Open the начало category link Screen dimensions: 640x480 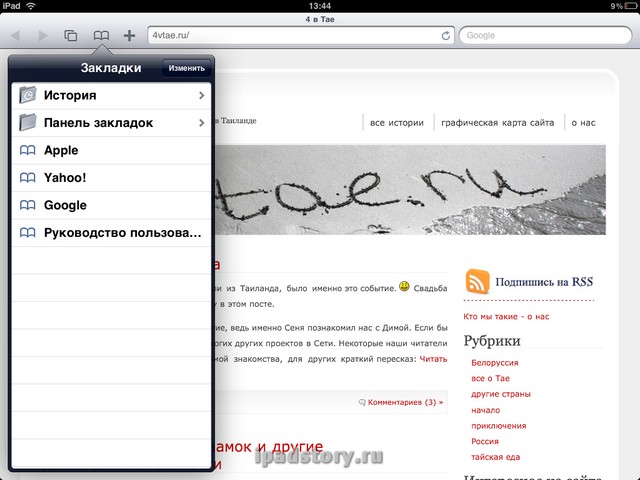[x=486, y=410]
